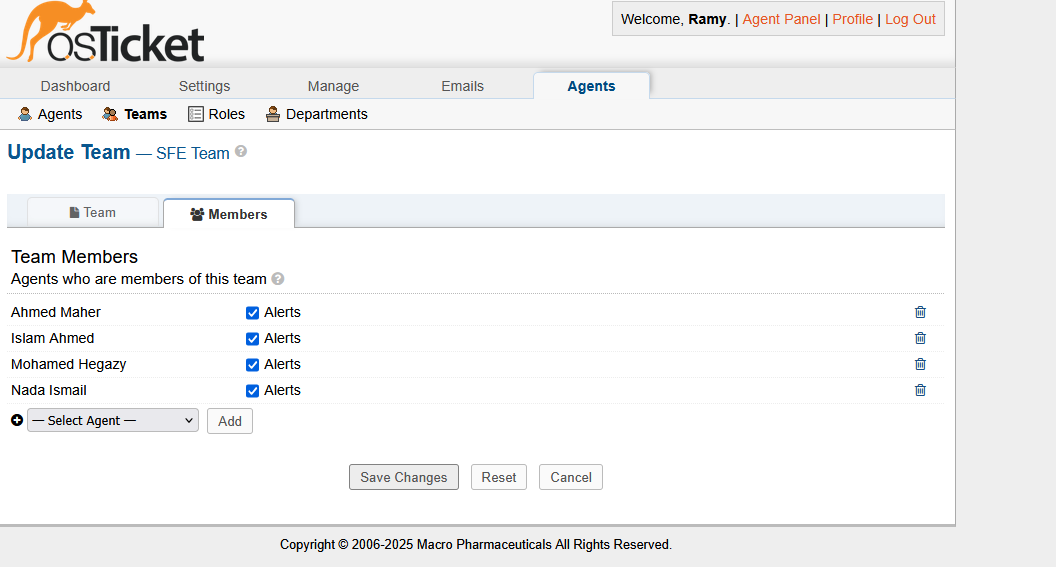
Task: Toggle Alerts checkbox for Islam Ahmed
Action: [252, 339]
